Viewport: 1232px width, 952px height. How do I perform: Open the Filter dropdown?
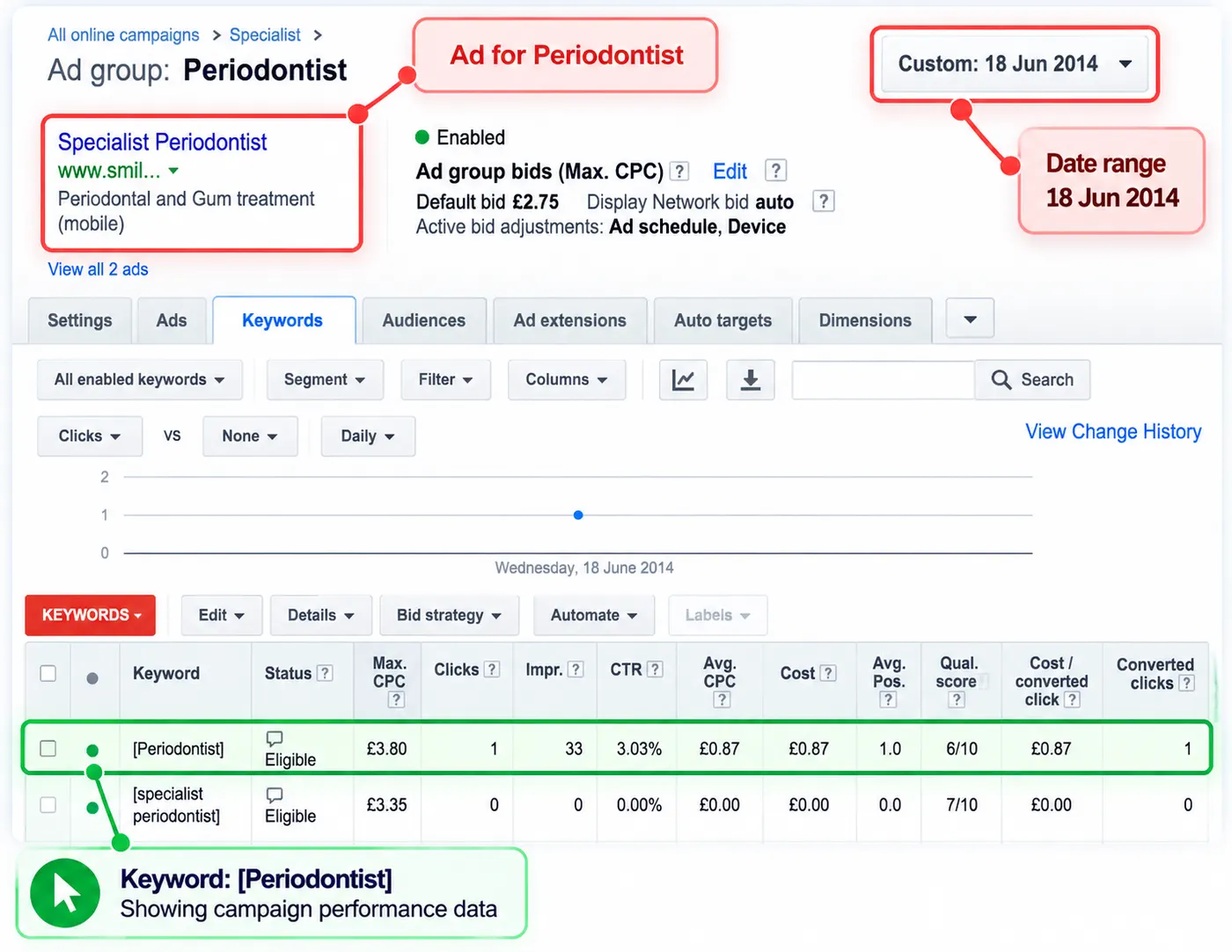[445, 380]
